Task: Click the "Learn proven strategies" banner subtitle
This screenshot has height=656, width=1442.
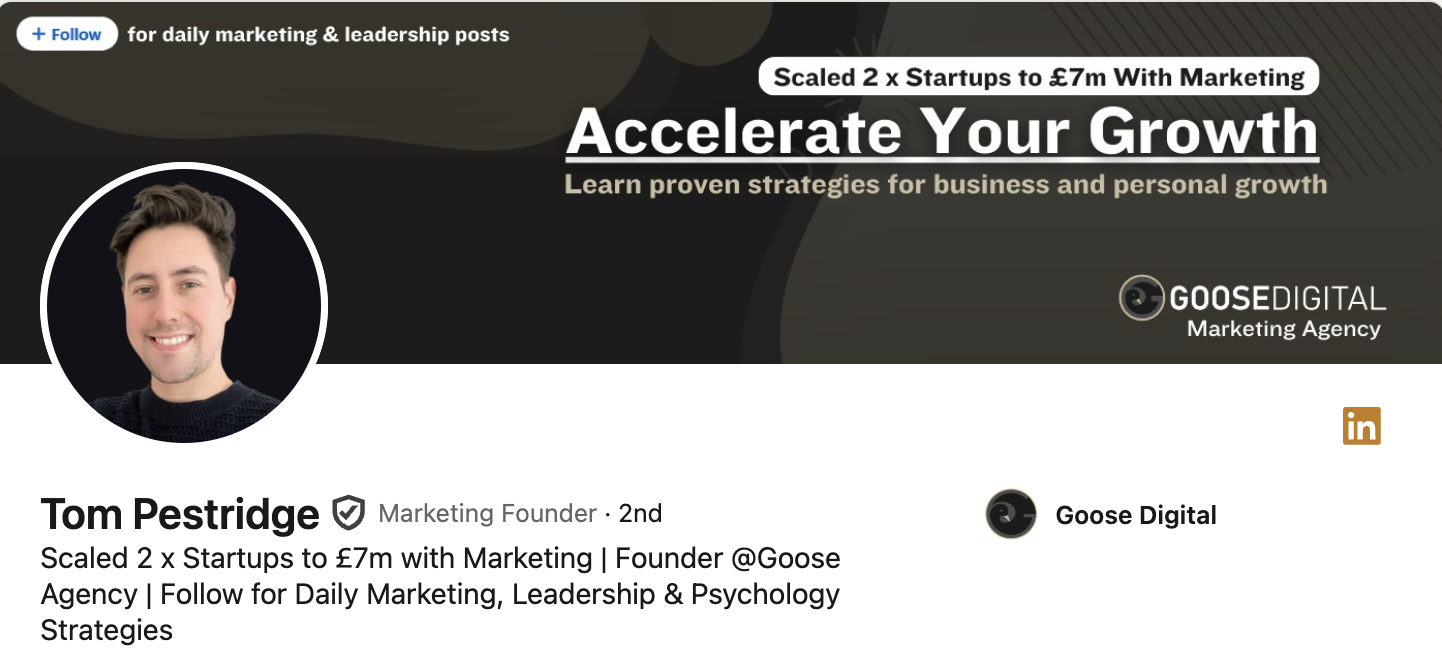Action: (945, 185)
